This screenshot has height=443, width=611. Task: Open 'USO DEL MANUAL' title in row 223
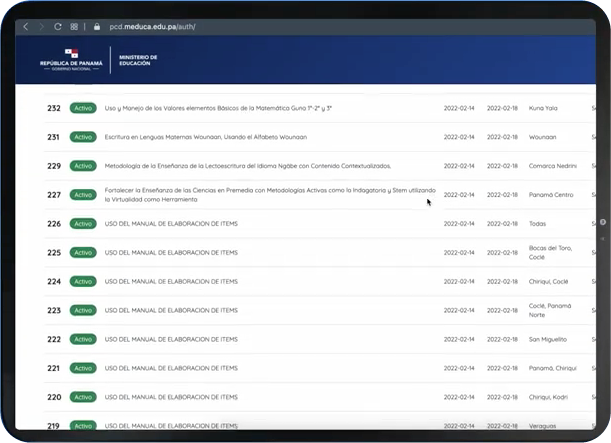171,311
